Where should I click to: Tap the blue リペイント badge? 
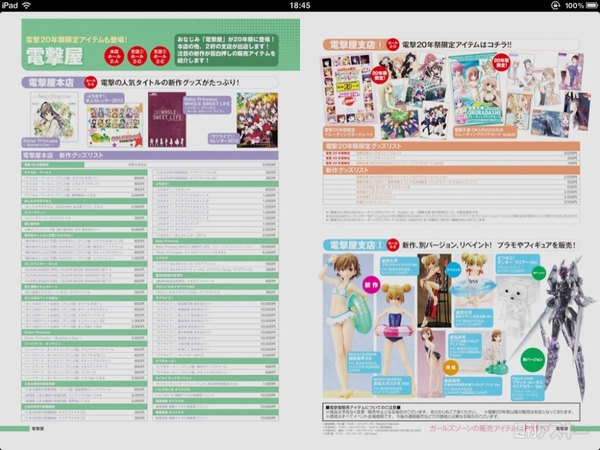pyautogui.click(x=453, y=270)
